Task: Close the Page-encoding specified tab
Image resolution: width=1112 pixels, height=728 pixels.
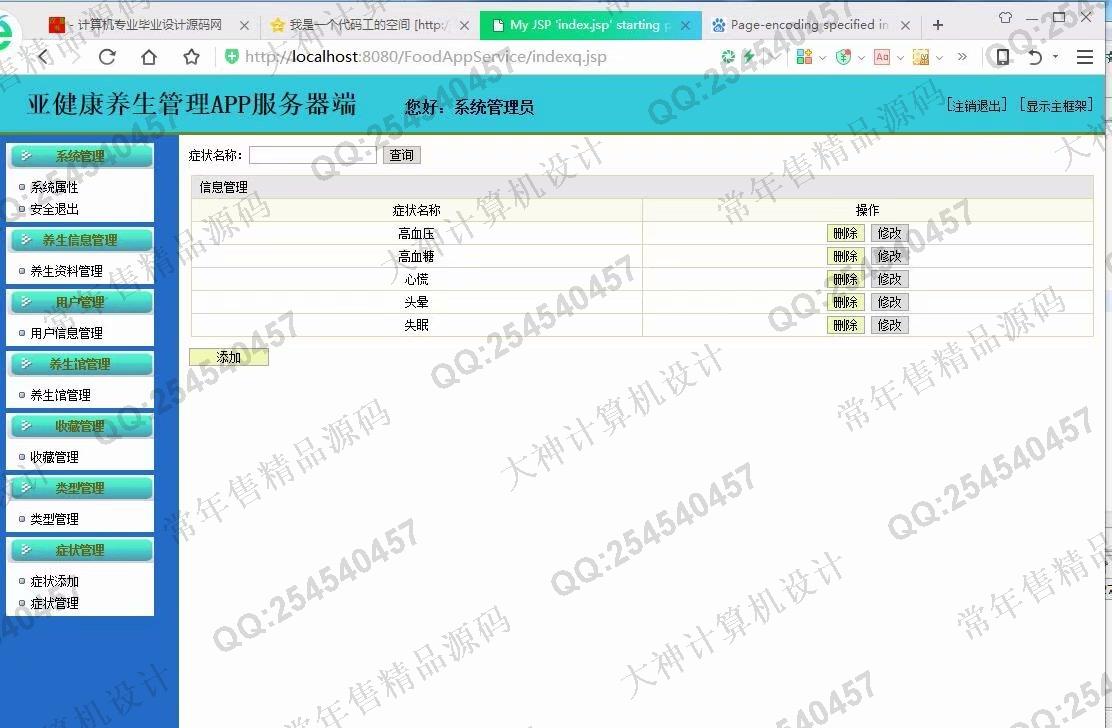Action: 905,26
